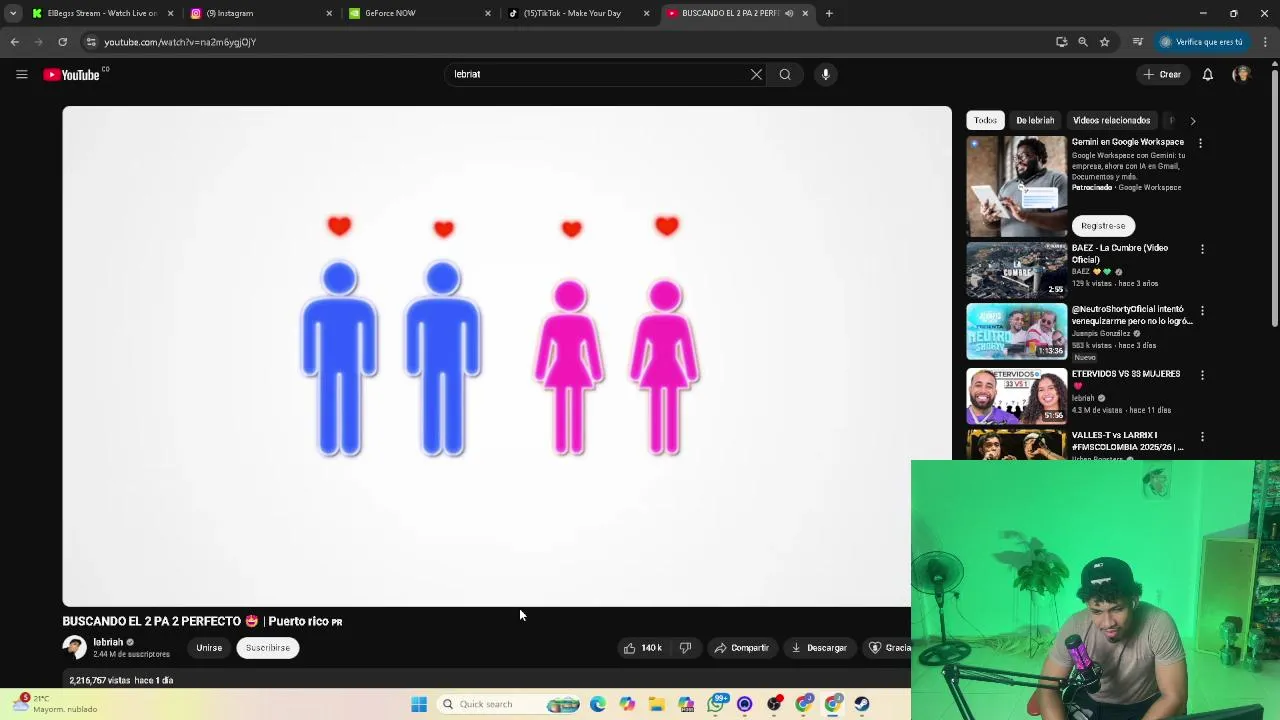Viewport: 1280px width, 720px height.
Task: Click the BAEZ - La Cumbre video title
Action: (1120, 254)
